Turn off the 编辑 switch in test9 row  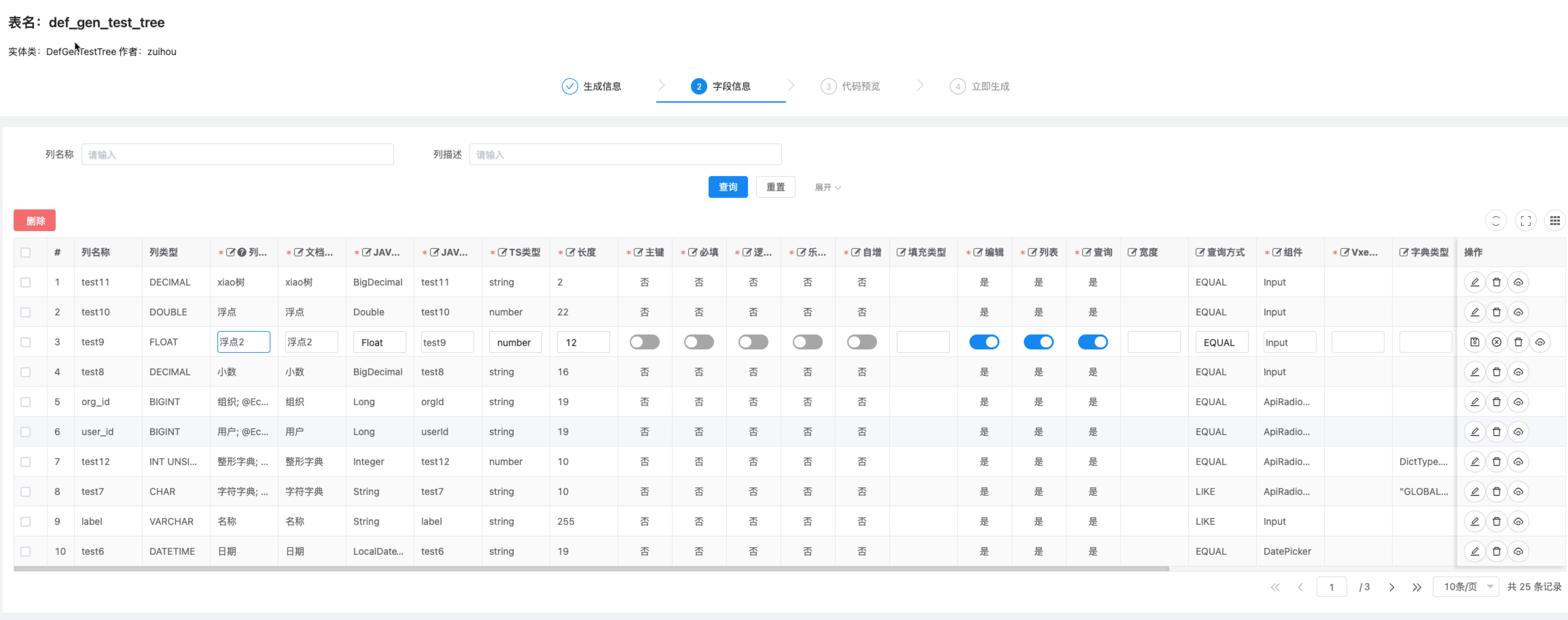coord(984,342)
